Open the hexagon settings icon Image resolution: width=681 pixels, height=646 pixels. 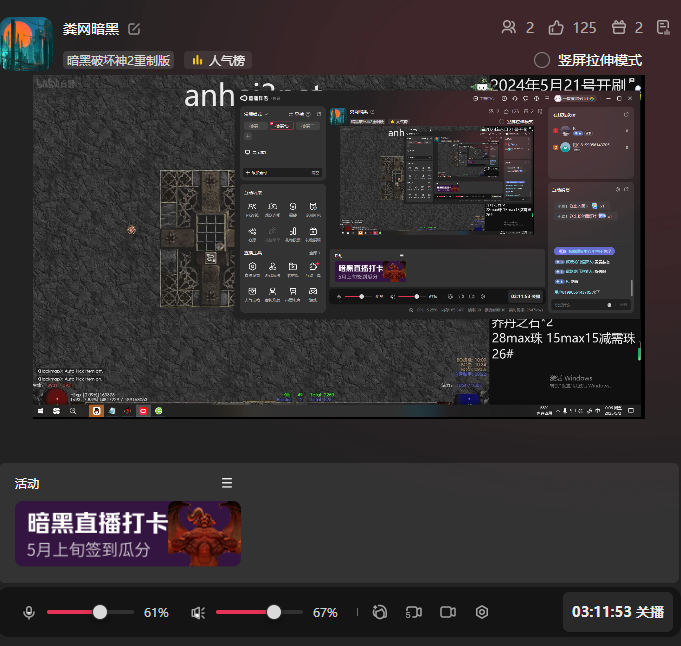(482, 612)
